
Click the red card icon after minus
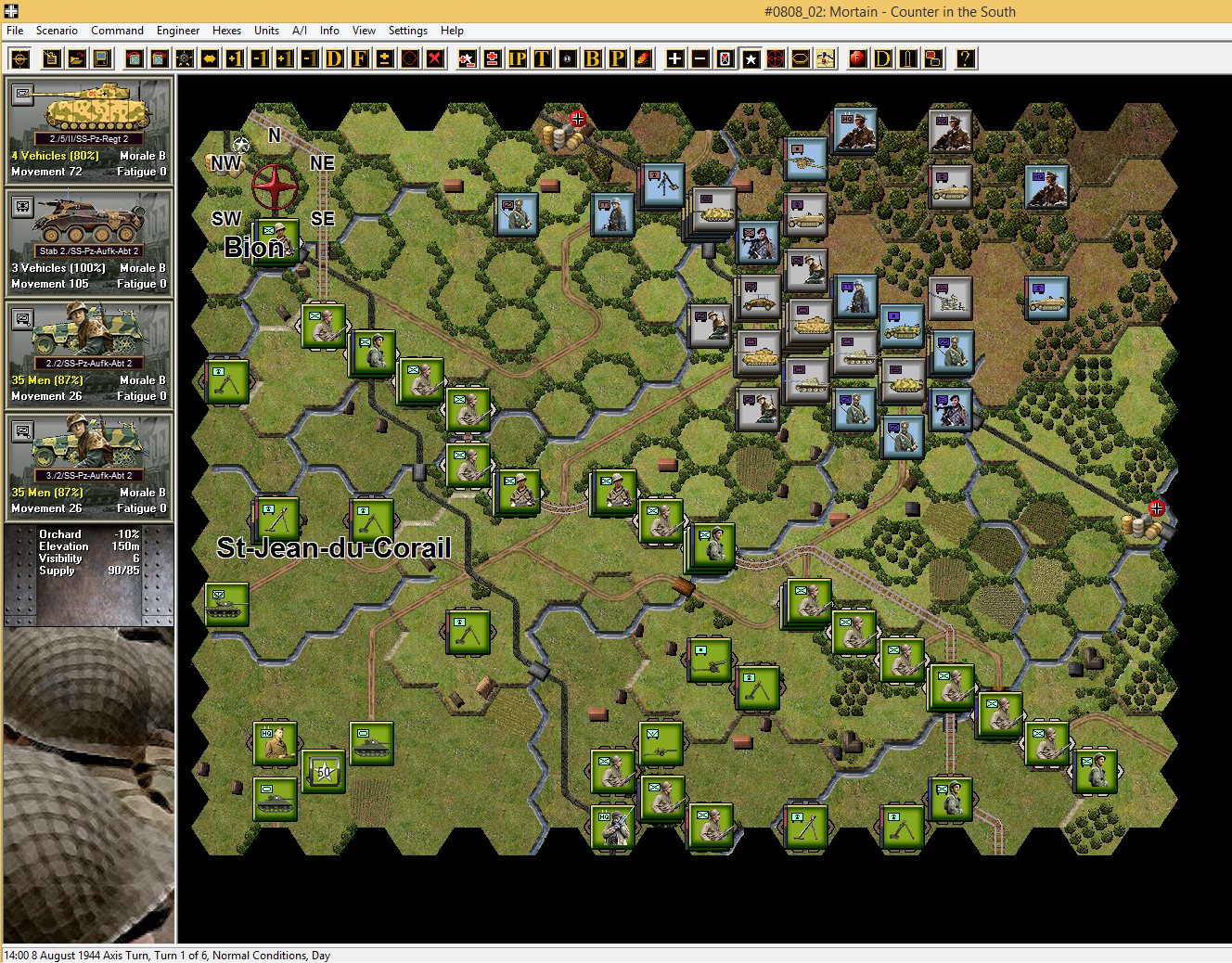coord(725,59)
